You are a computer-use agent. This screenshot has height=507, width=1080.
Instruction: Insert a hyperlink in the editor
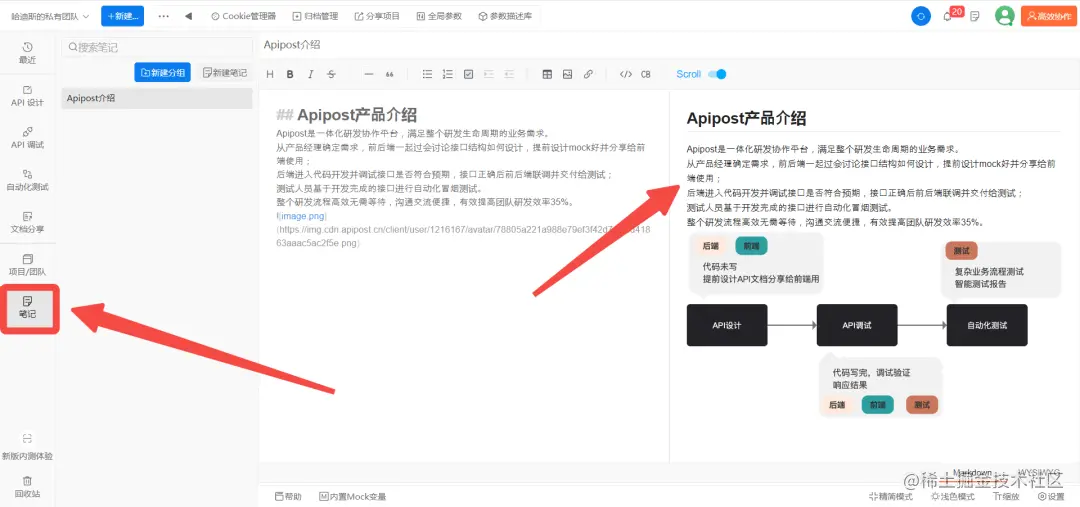[x=588, y=74]
